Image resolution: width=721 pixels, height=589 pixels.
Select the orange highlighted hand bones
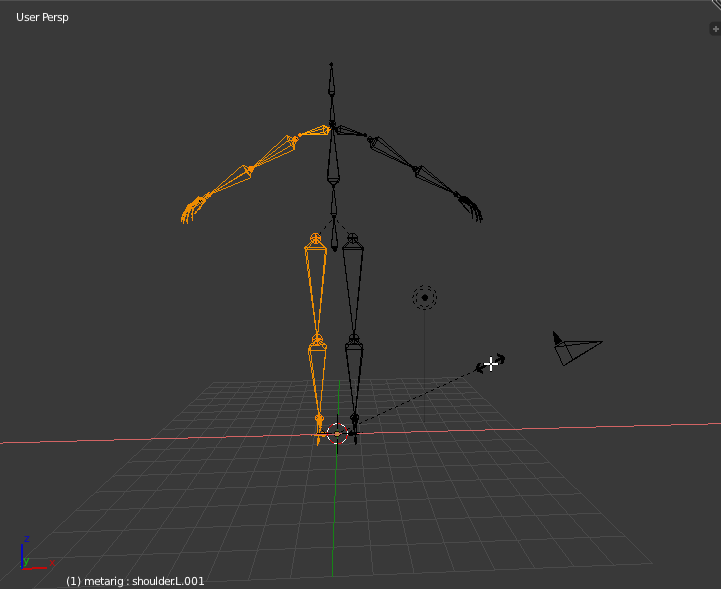(x=193, y=210)
